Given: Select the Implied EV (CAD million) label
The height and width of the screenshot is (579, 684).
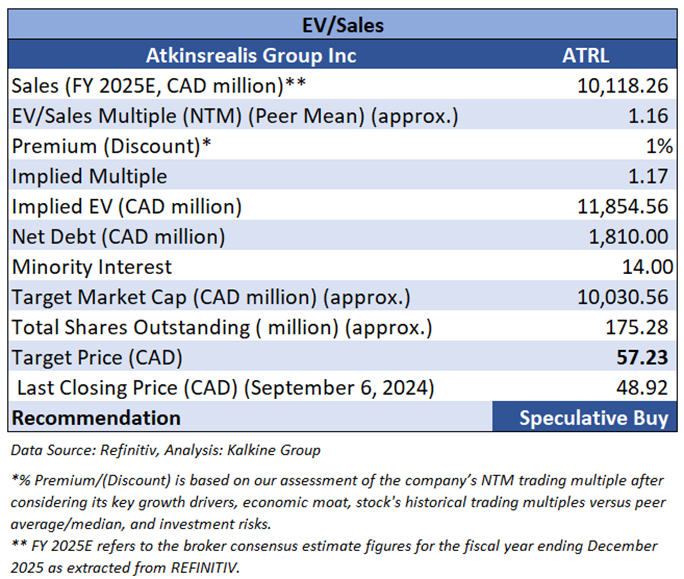Looking at the screenshot, I should (127, 206).
